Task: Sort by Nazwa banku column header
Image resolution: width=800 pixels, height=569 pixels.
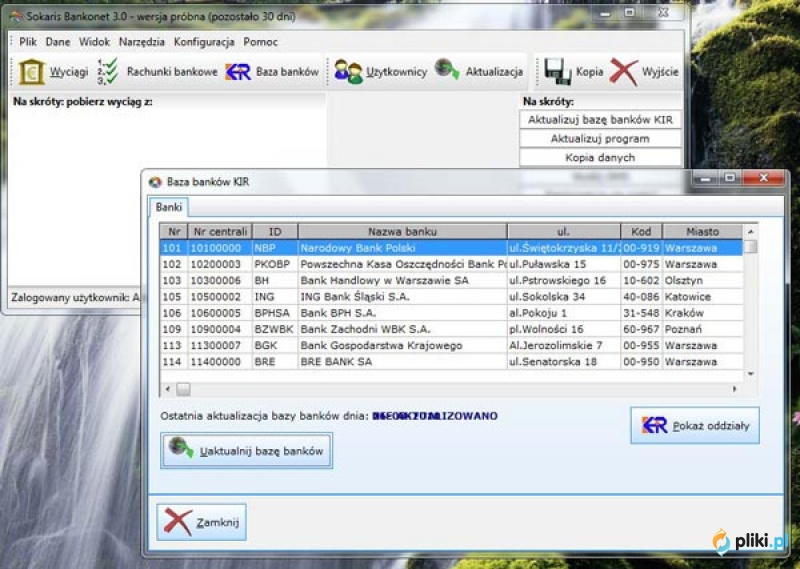Action: point(403,231)
